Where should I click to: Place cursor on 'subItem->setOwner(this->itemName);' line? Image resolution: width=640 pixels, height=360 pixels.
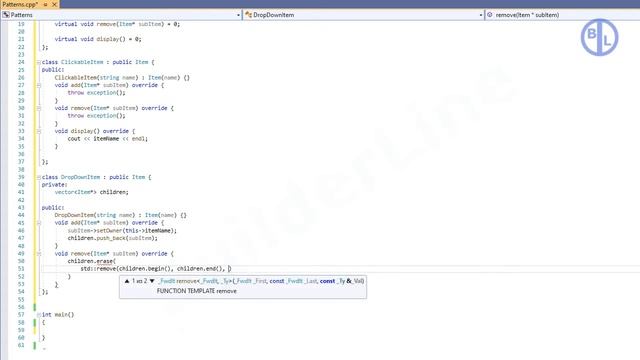coord(122,231)
